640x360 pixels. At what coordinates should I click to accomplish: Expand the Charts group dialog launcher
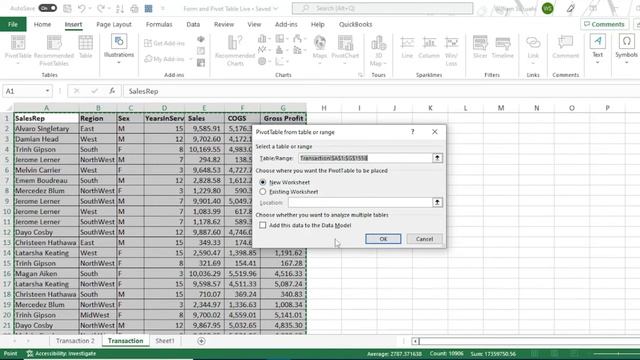tap(360, 75)
